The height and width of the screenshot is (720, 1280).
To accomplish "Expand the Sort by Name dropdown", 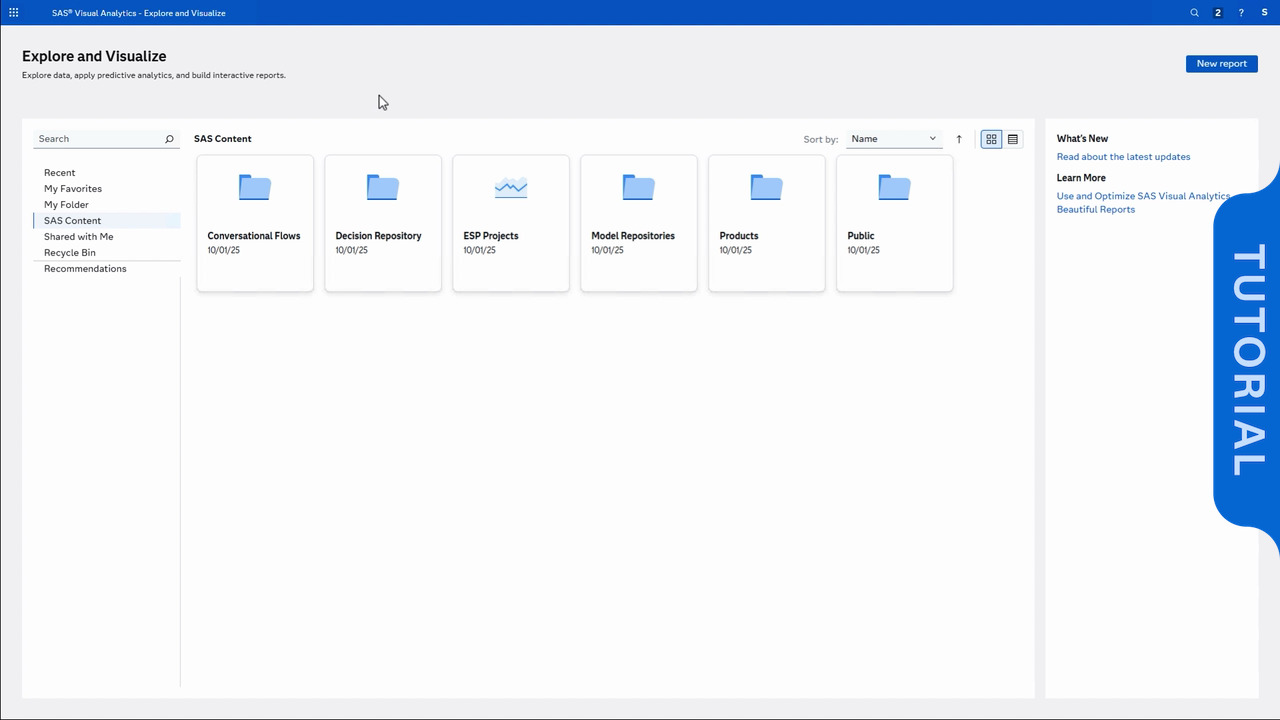I will point(893,139).
